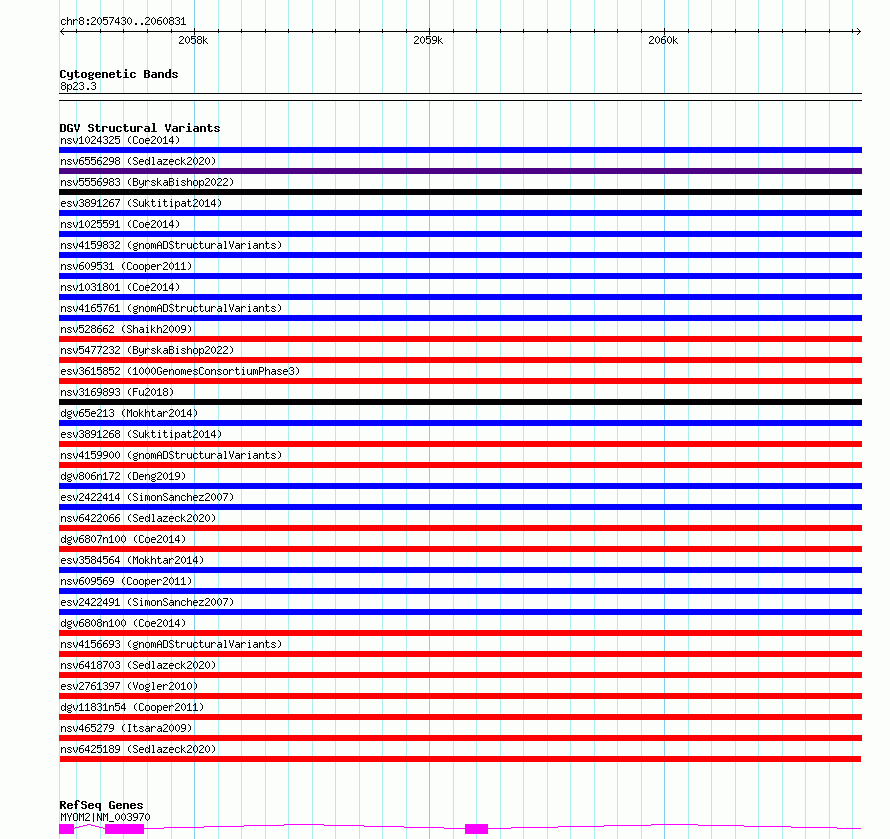Click the black bar under nsv5556983
This screenshot has width=890, height=839.
pyautogui.click(x=460, y=192)
